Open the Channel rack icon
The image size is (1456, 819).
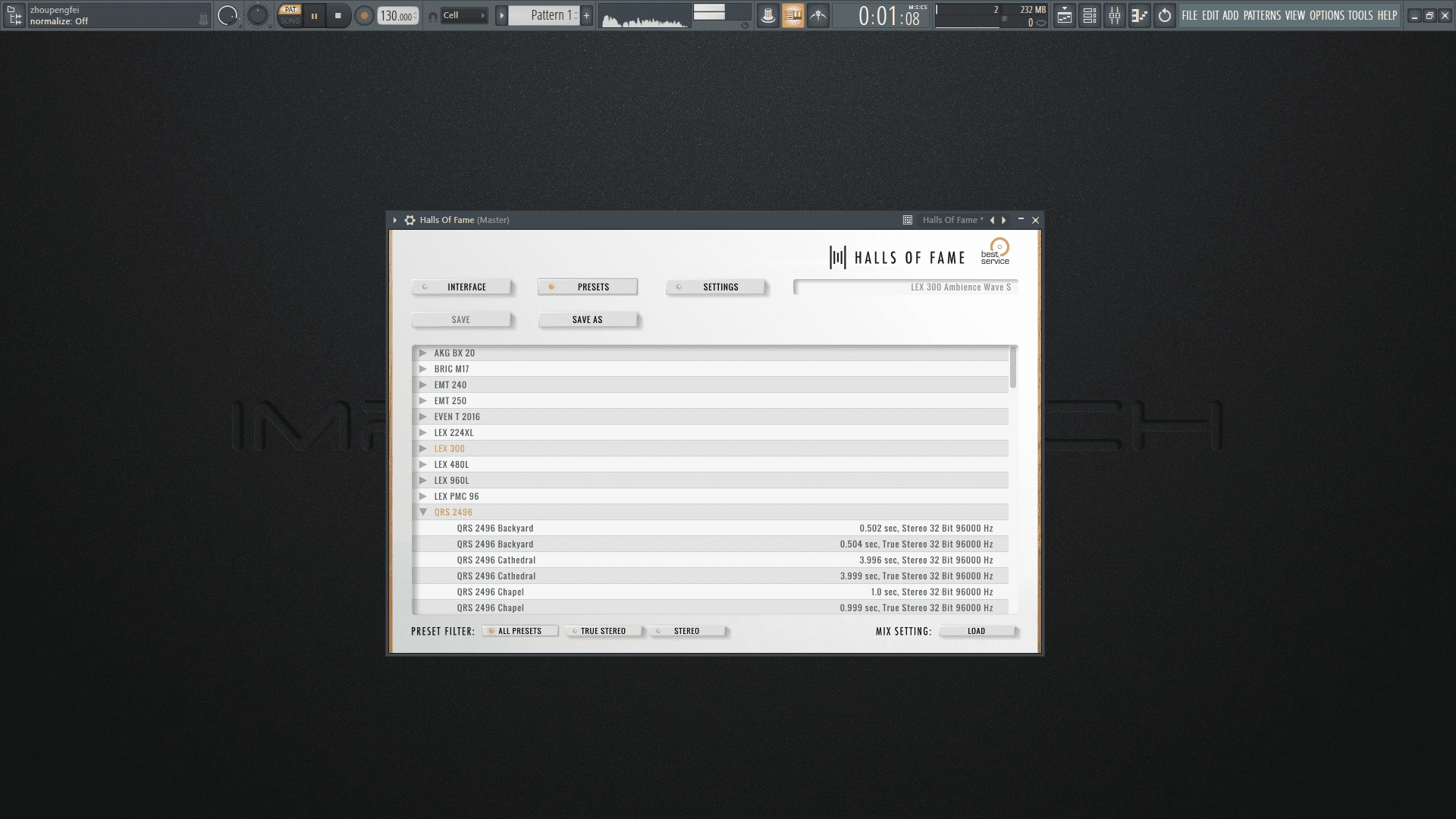tap(1090, 15)
